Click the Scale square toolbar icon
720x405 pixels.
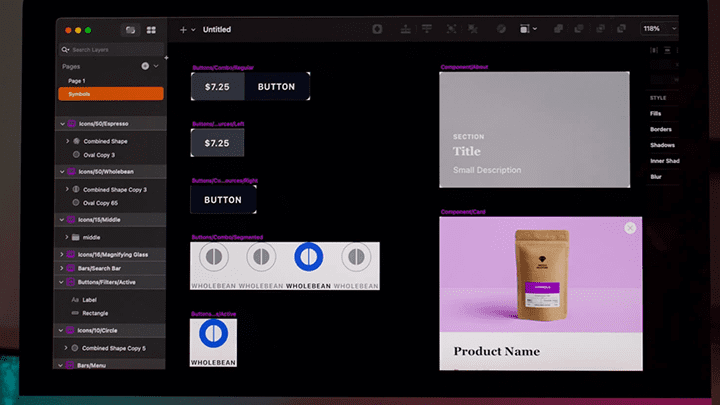[524, 29]
